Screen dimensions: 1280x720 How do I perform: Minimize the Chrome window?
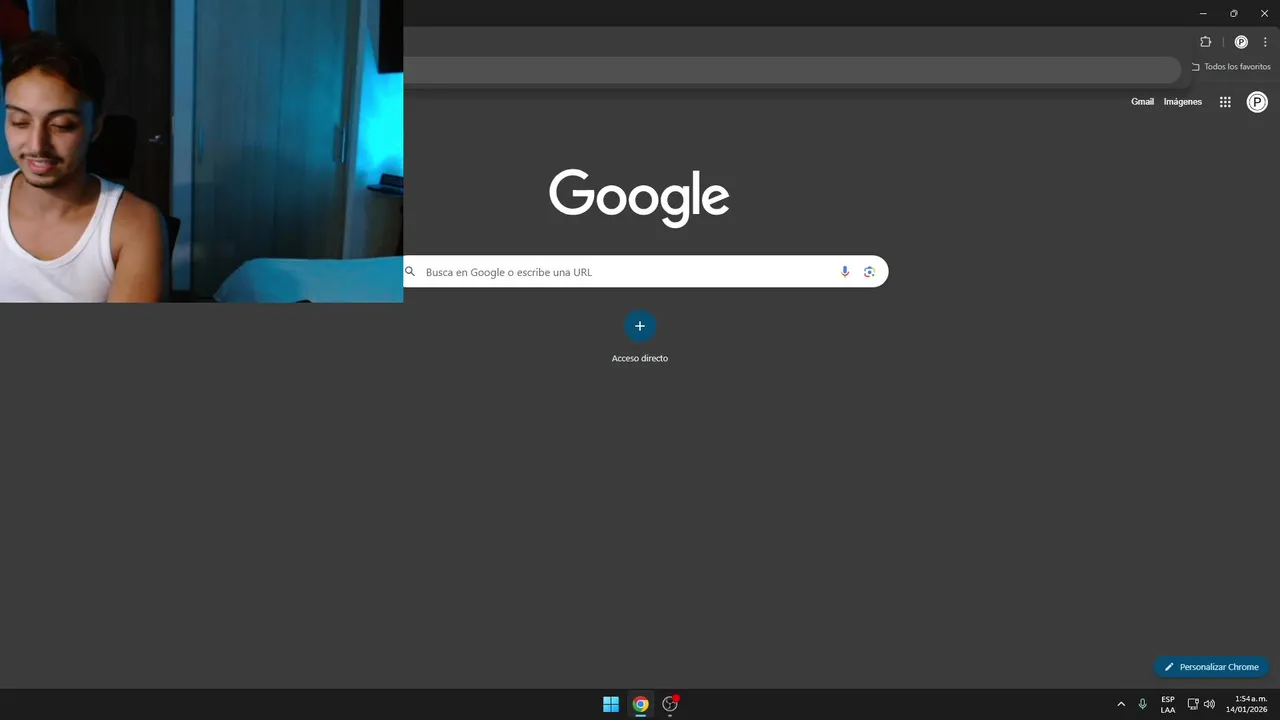(x=1203, y=13)
